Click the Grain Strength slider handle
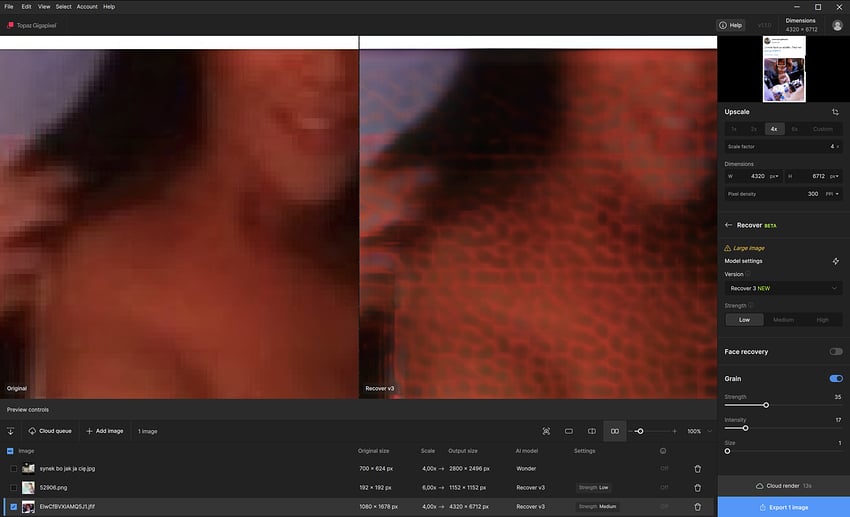 click(766, 405)
